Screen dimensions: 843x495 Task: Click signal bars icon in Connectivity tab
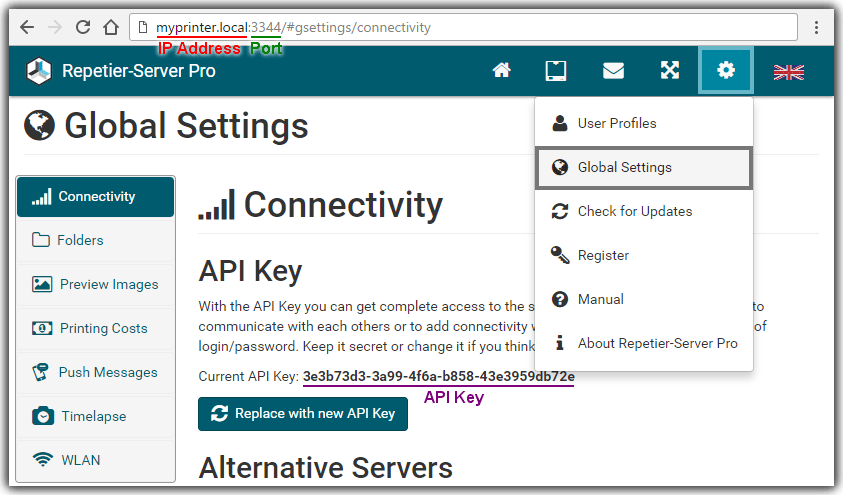tap(42, 197)
